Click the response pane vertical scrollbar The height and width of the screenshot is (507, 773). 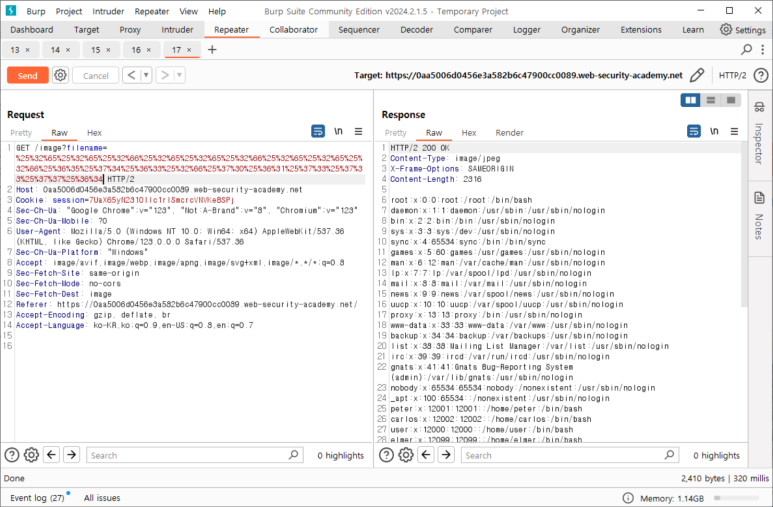[744, 224]
